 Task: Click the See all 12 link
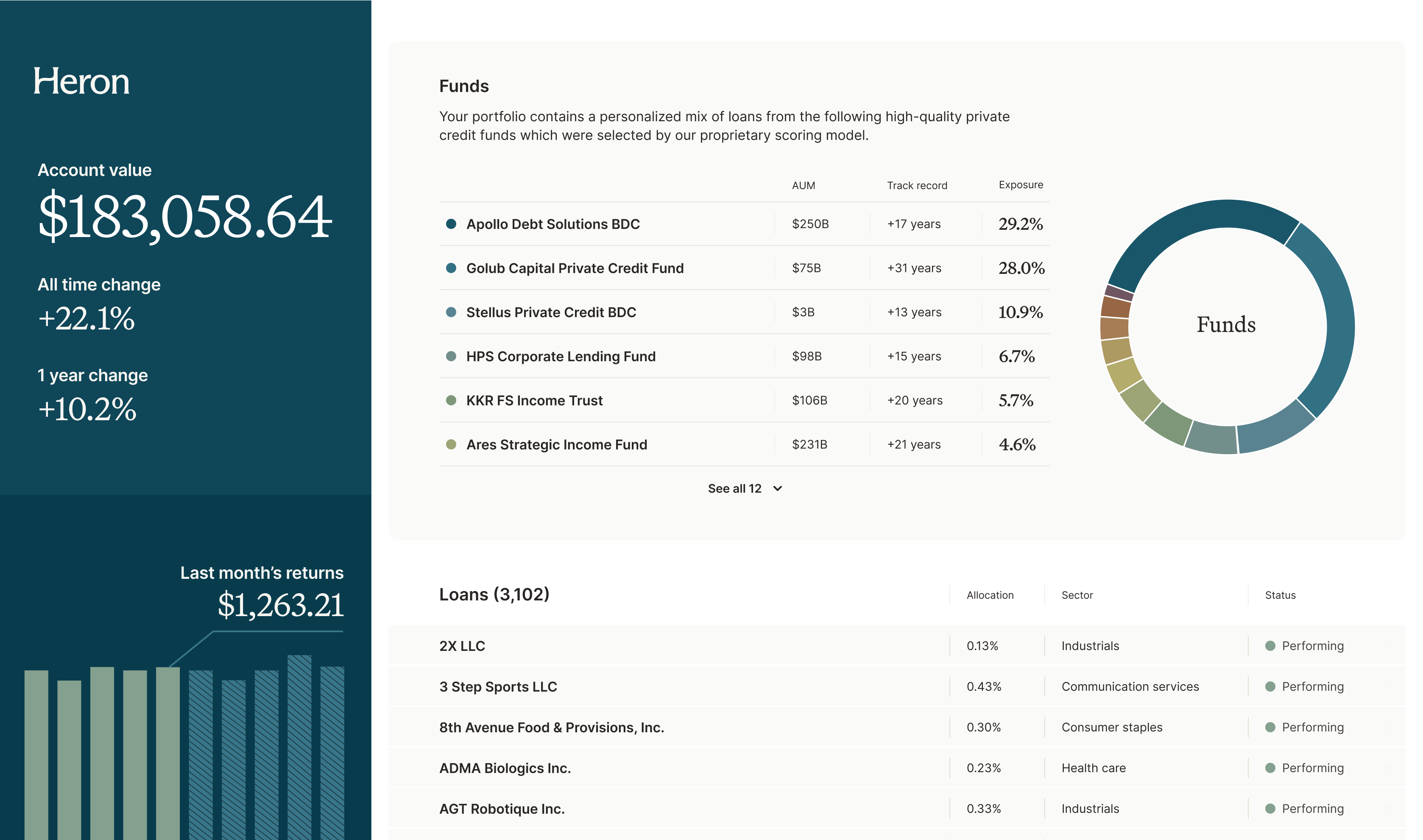pos(734,488)
